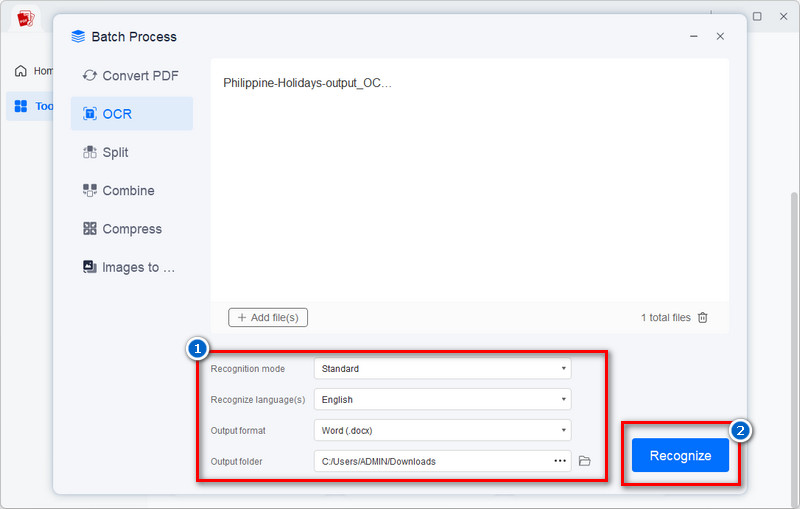This screenshot has width=800, height=509.
Task: Click the Combine tool icon
Action: (x=90, y=191)
